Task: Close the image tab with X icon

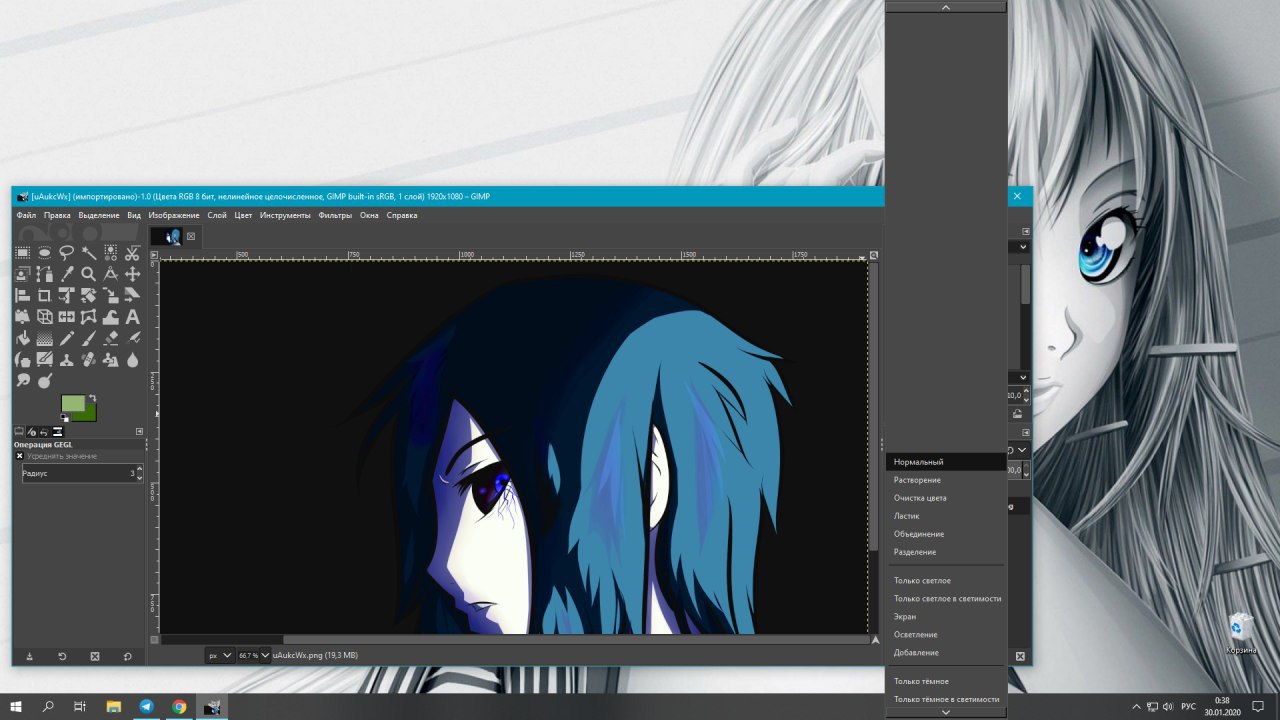Action: point(191,237)
